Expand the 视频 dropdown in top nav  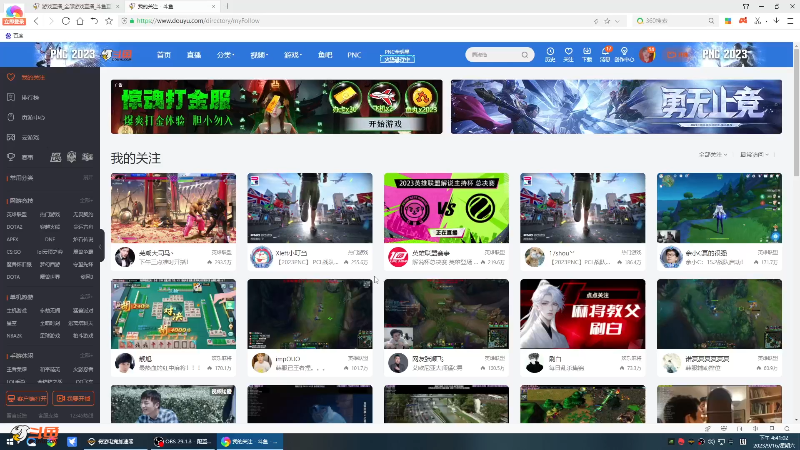pyautogui.click(x=259, y=55)
